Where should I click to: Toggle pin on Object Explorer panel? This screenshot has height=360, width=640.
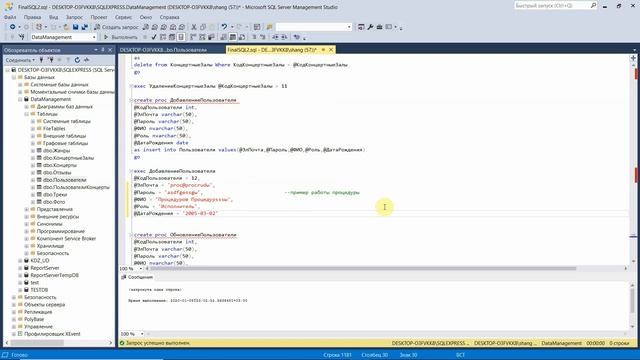[103, 50]
